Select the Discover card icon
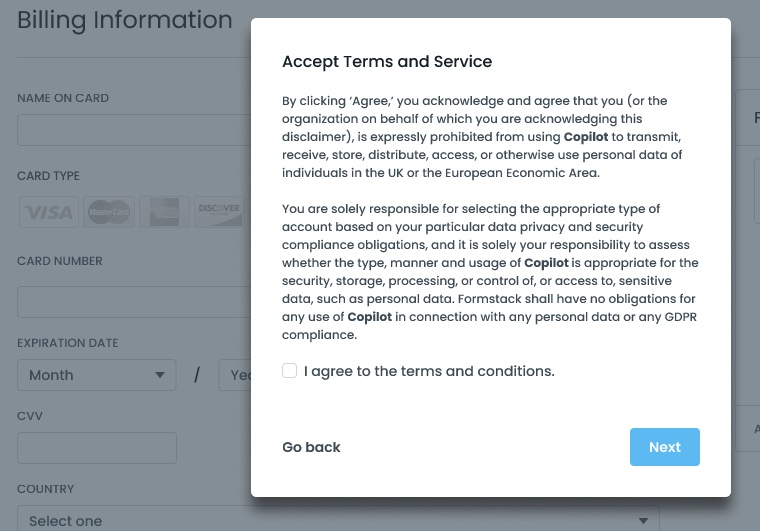 [218, 212]
